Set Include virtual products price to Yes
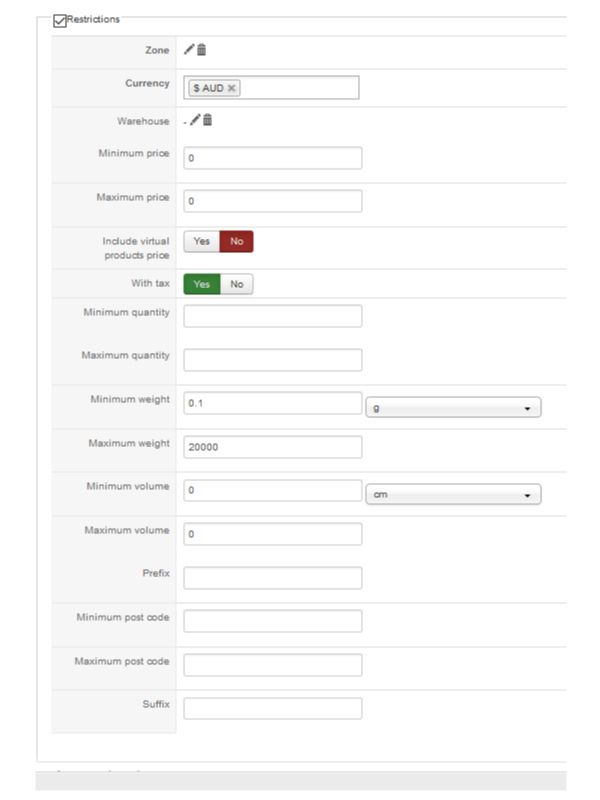The image size is (600, 800). pos(201,241)
